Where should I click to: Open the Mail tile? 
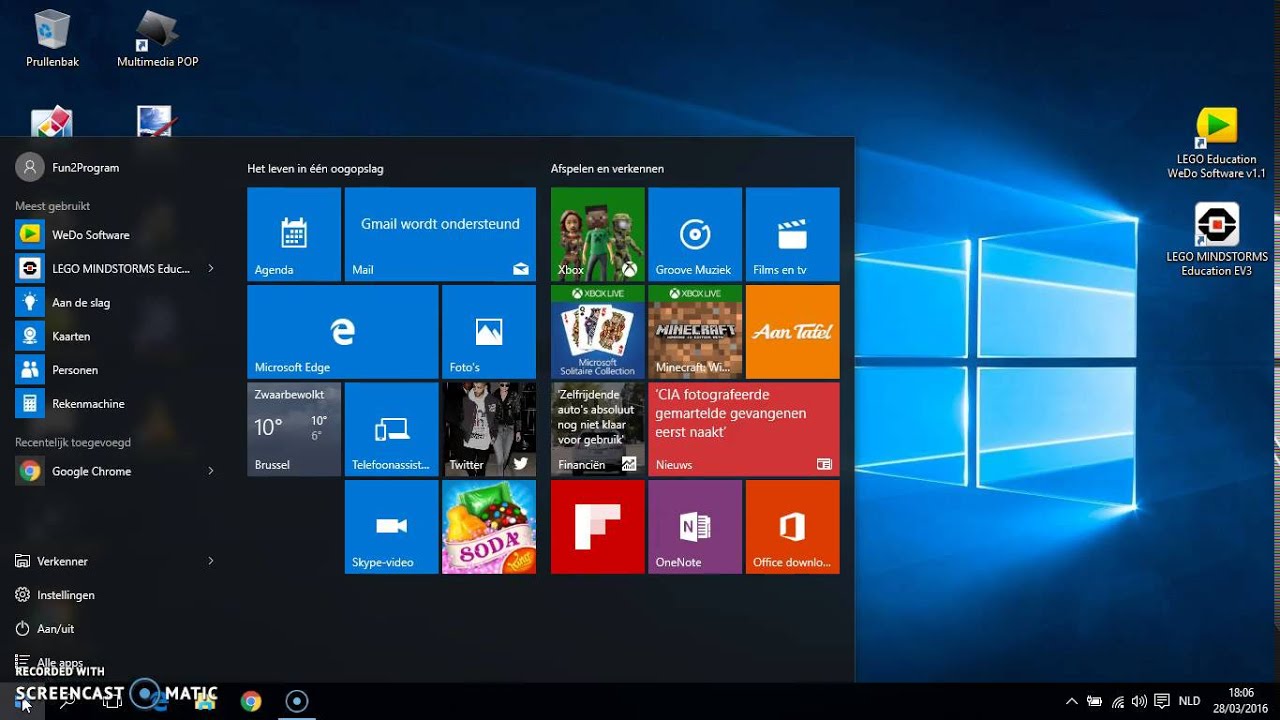[440, 234]
